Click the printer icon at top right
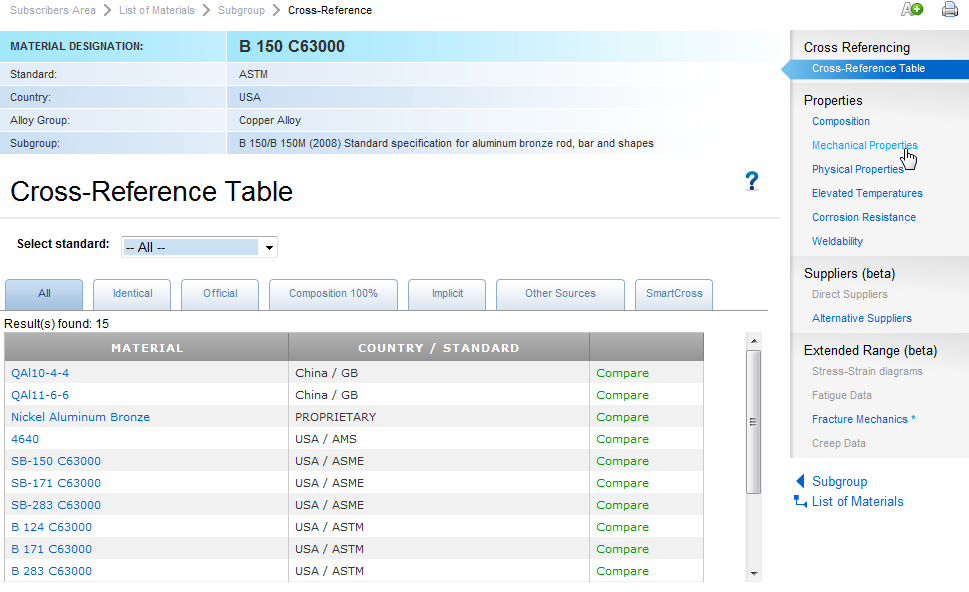This screenshot has width=969, height=592. [x=949, y=9]
